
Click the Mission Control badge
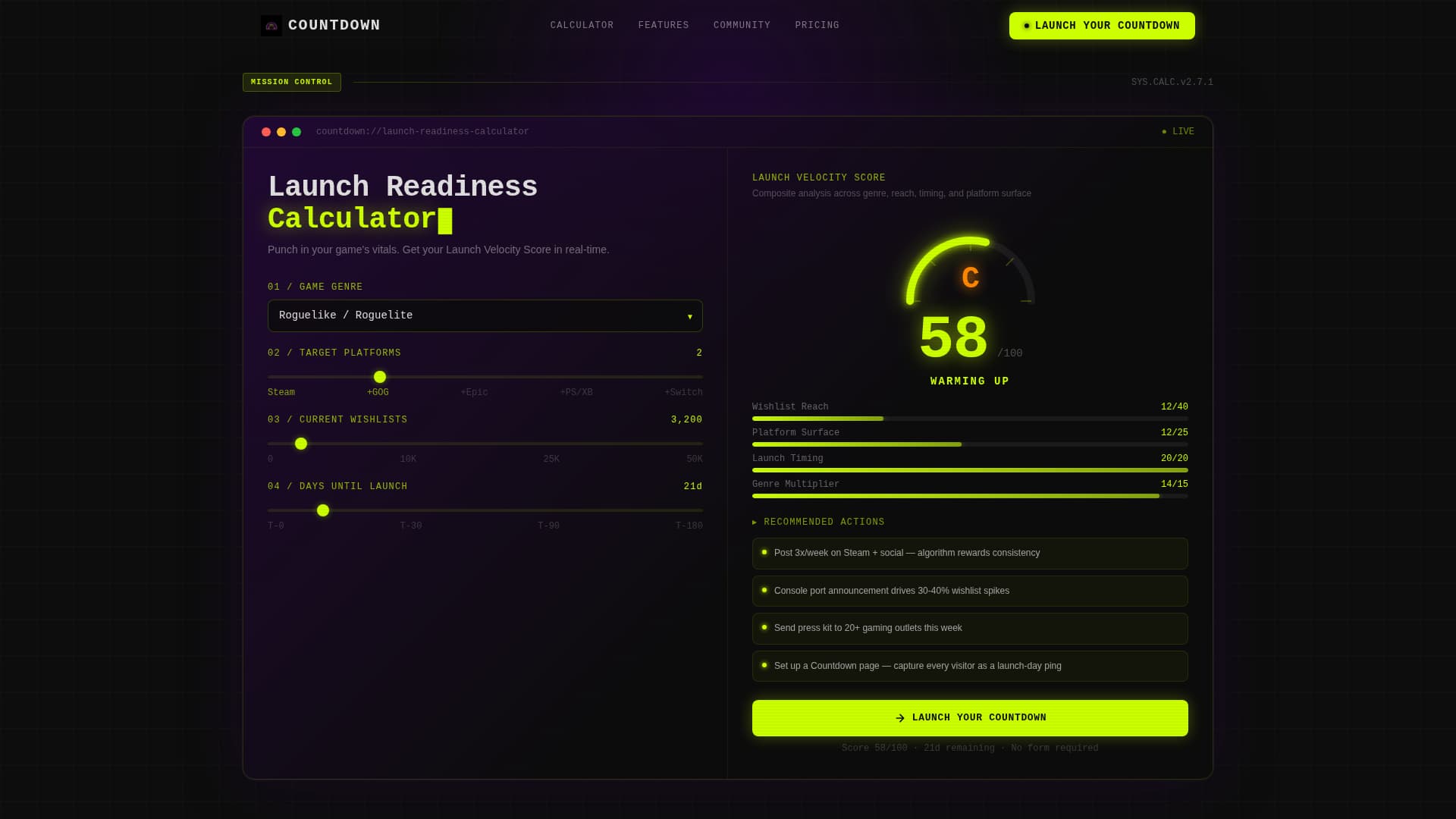click(x=292, y=82)
